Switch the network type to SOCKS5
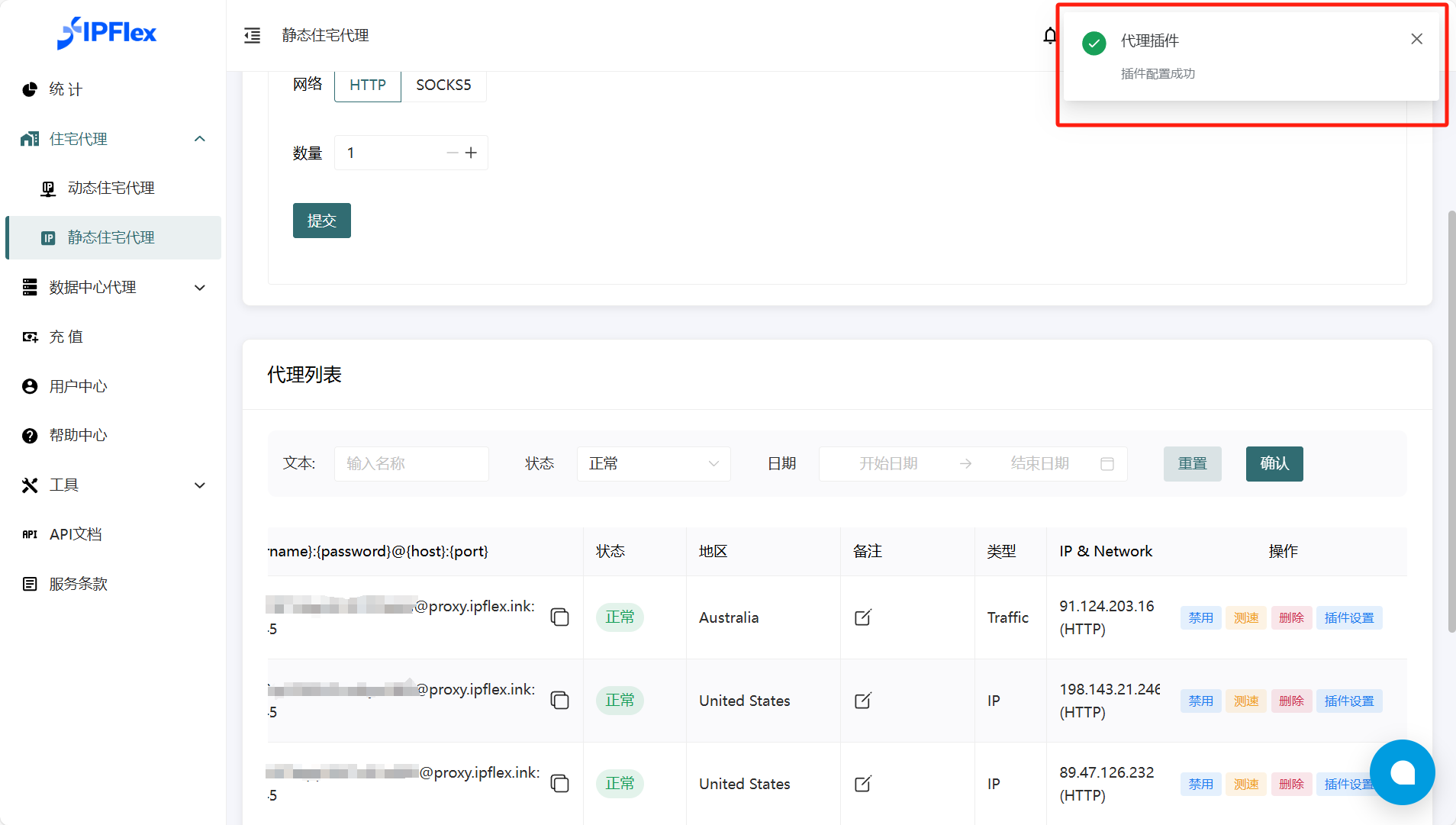Image resolution: width=1456 pixels, height=825 pixels. [x=443, y=85]
